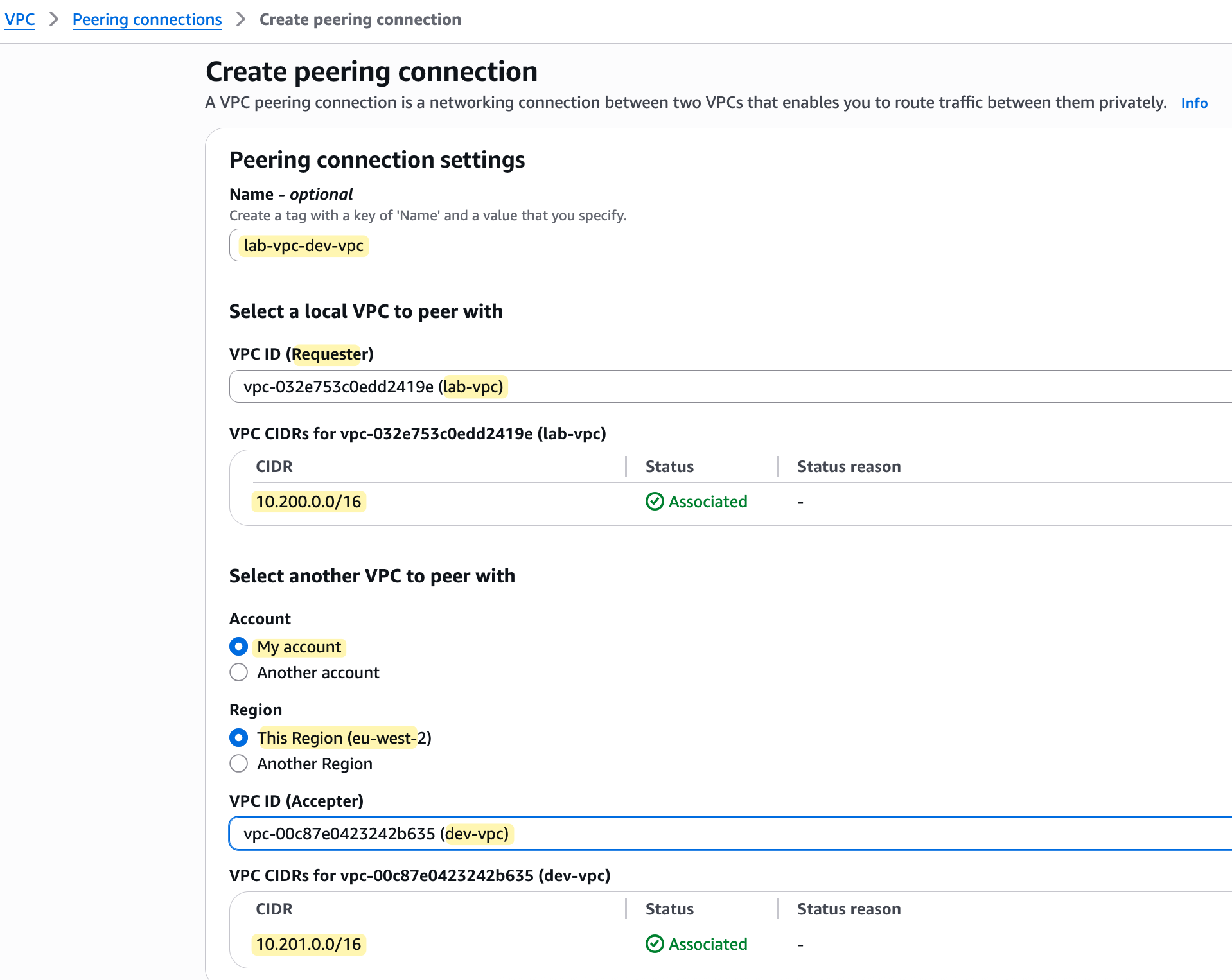Open the VPC ID (Accepter) dropdown
Viewport: 1232px width, 980px height.
(x=707, y=834)
